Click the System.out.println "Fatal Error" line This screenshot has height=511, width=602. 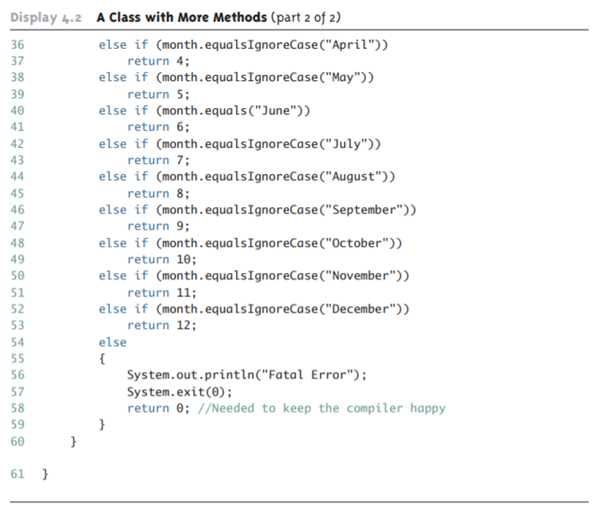click(x=247, y=375)
